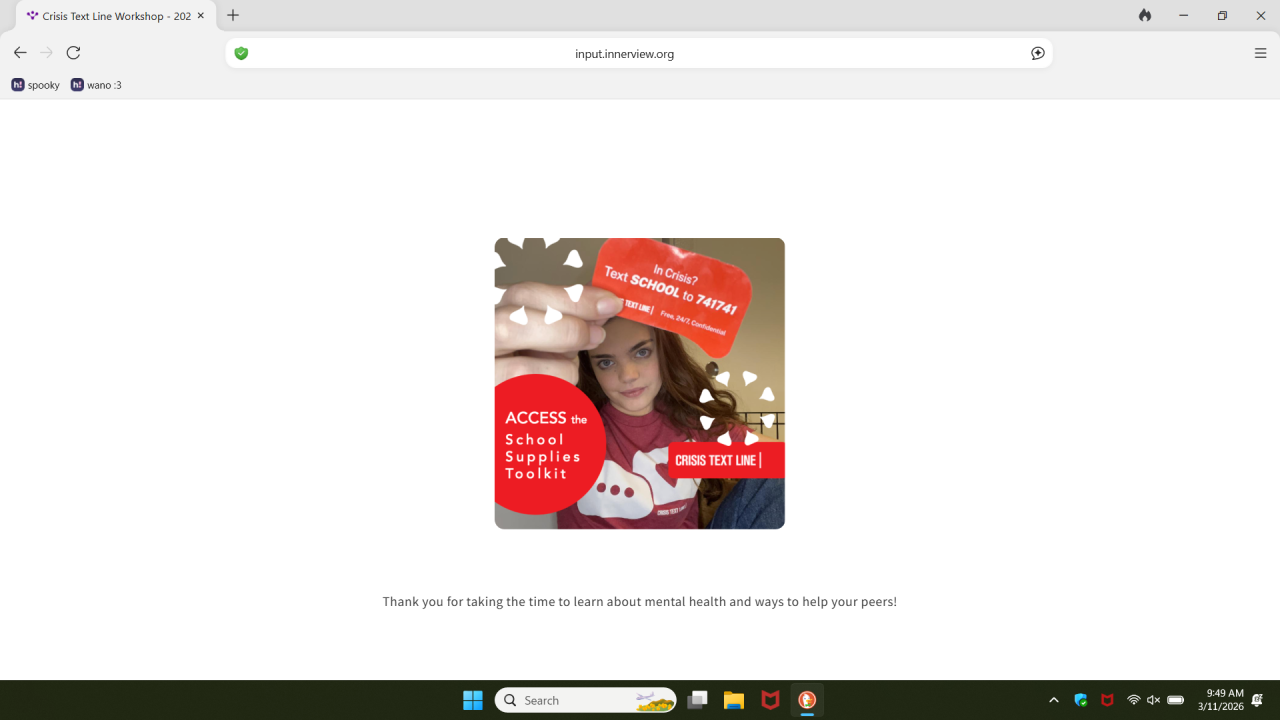Open the browser hamburger menu
This screenshot has height=720, width=1280.
tap(1260, 53)
